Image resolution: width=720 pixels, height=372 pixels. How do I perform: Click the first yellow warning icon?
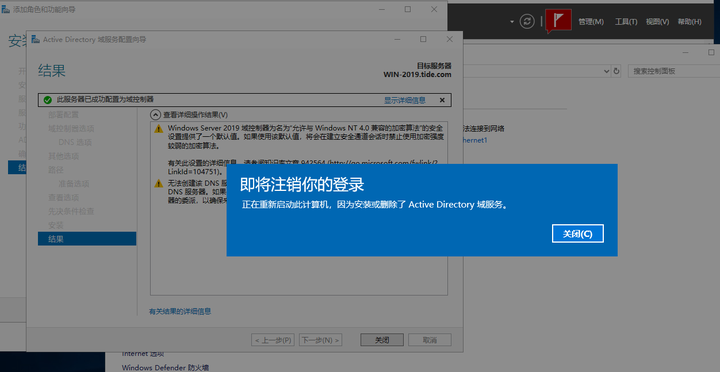point(158,129)
